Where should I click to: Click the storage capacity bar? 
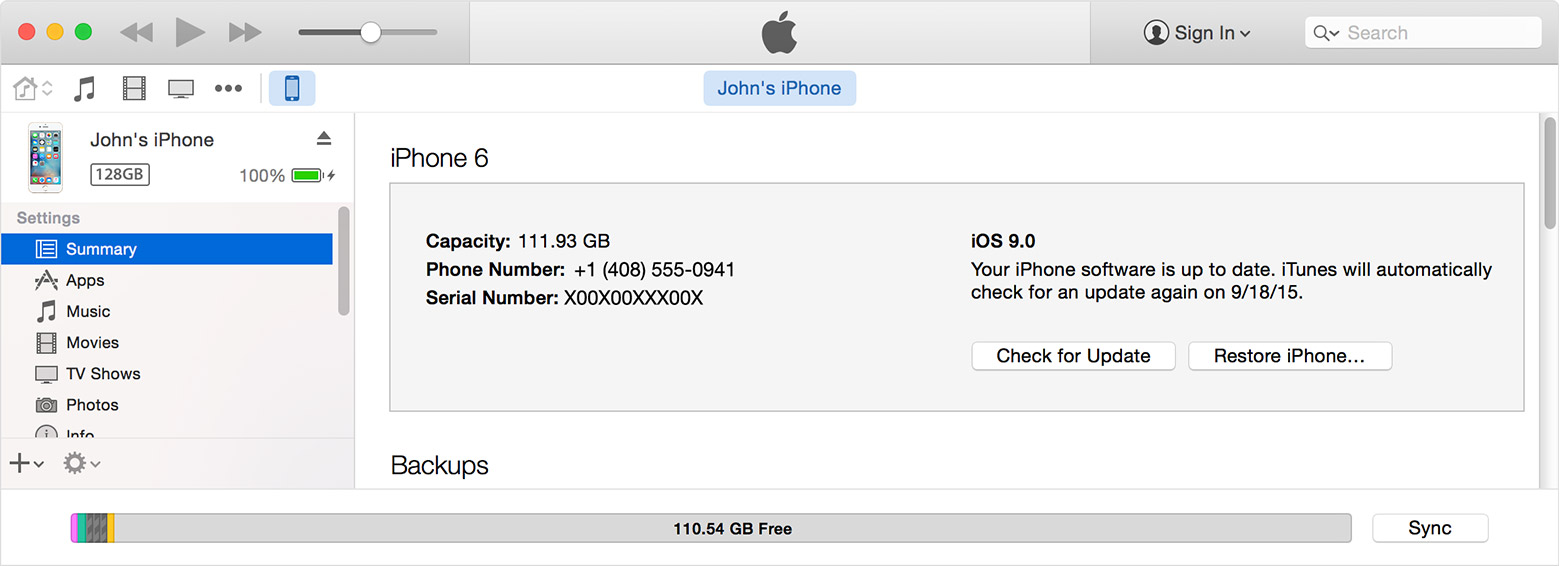tap(711, 528)
